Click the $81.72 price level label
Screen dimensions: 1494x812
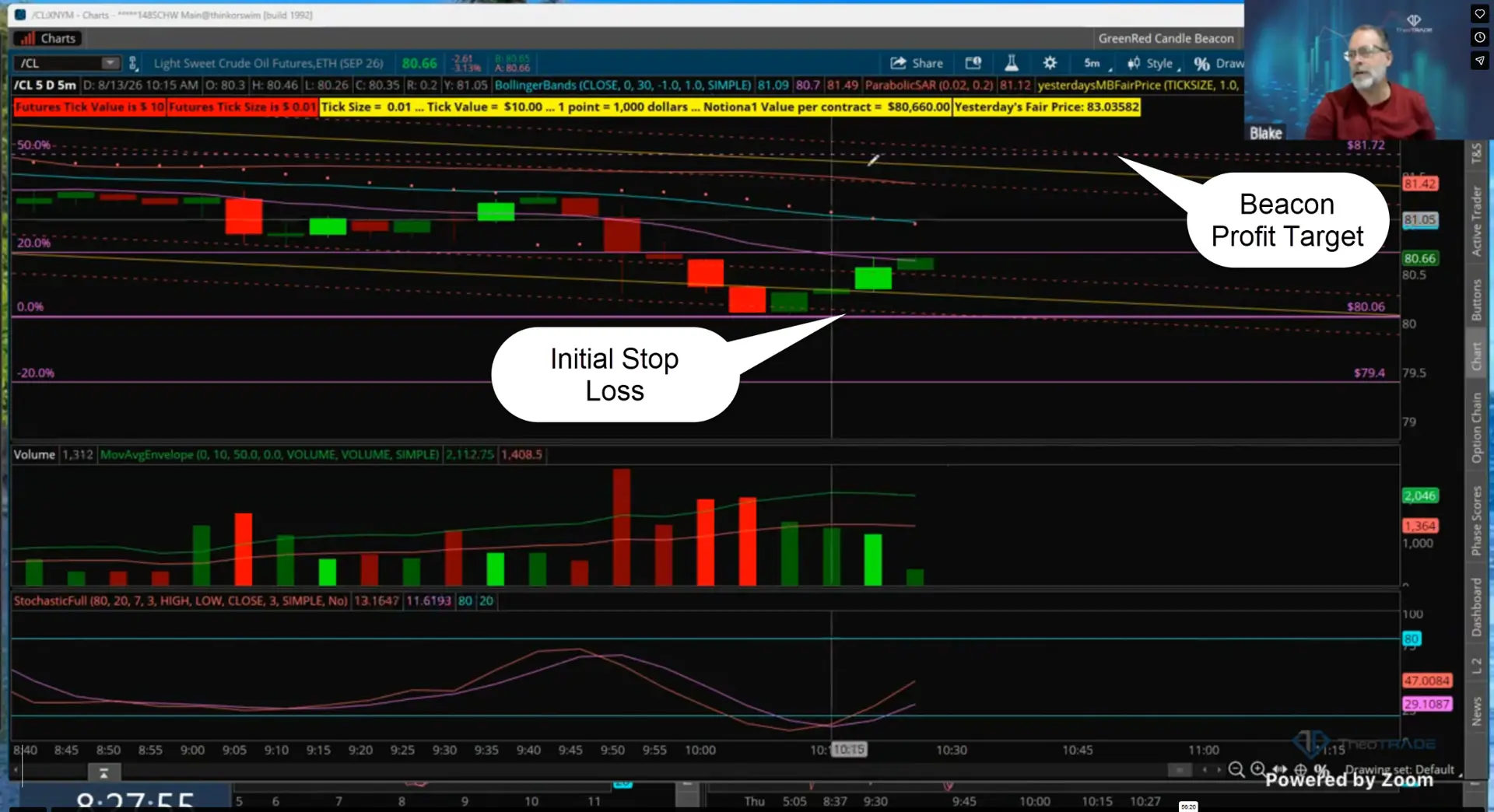pos(1366,145)
